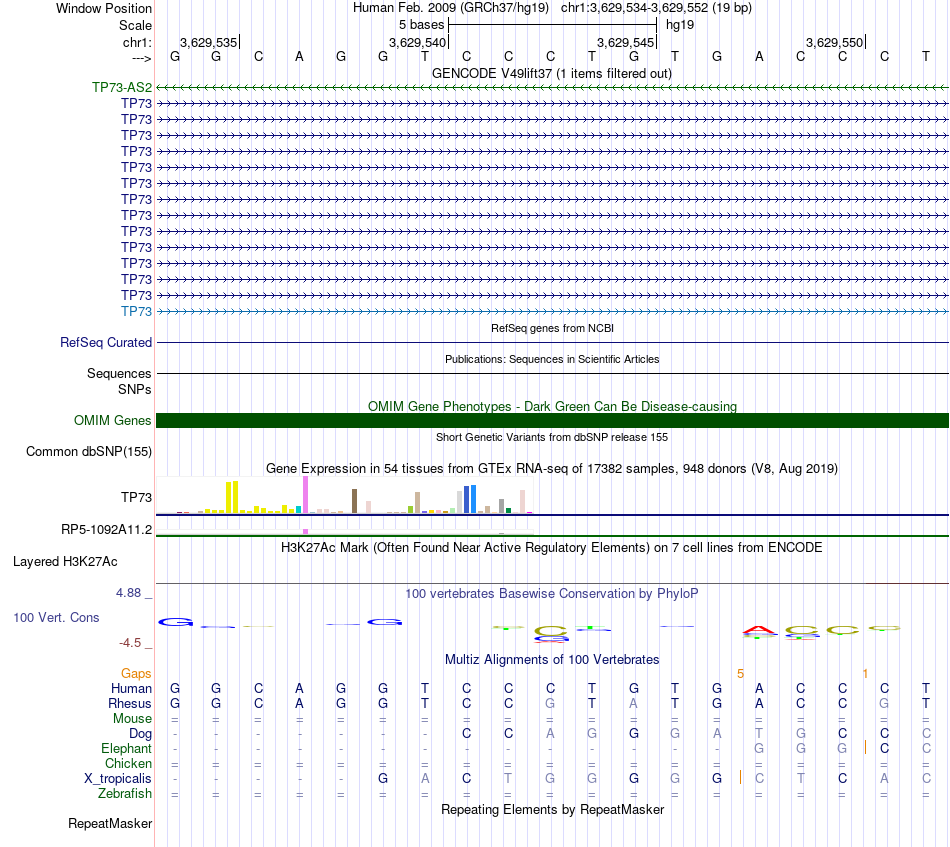Select the X_tropicalis alignment row label
Viewport: 950px width, 847px height.
click(x=118, y=779)
